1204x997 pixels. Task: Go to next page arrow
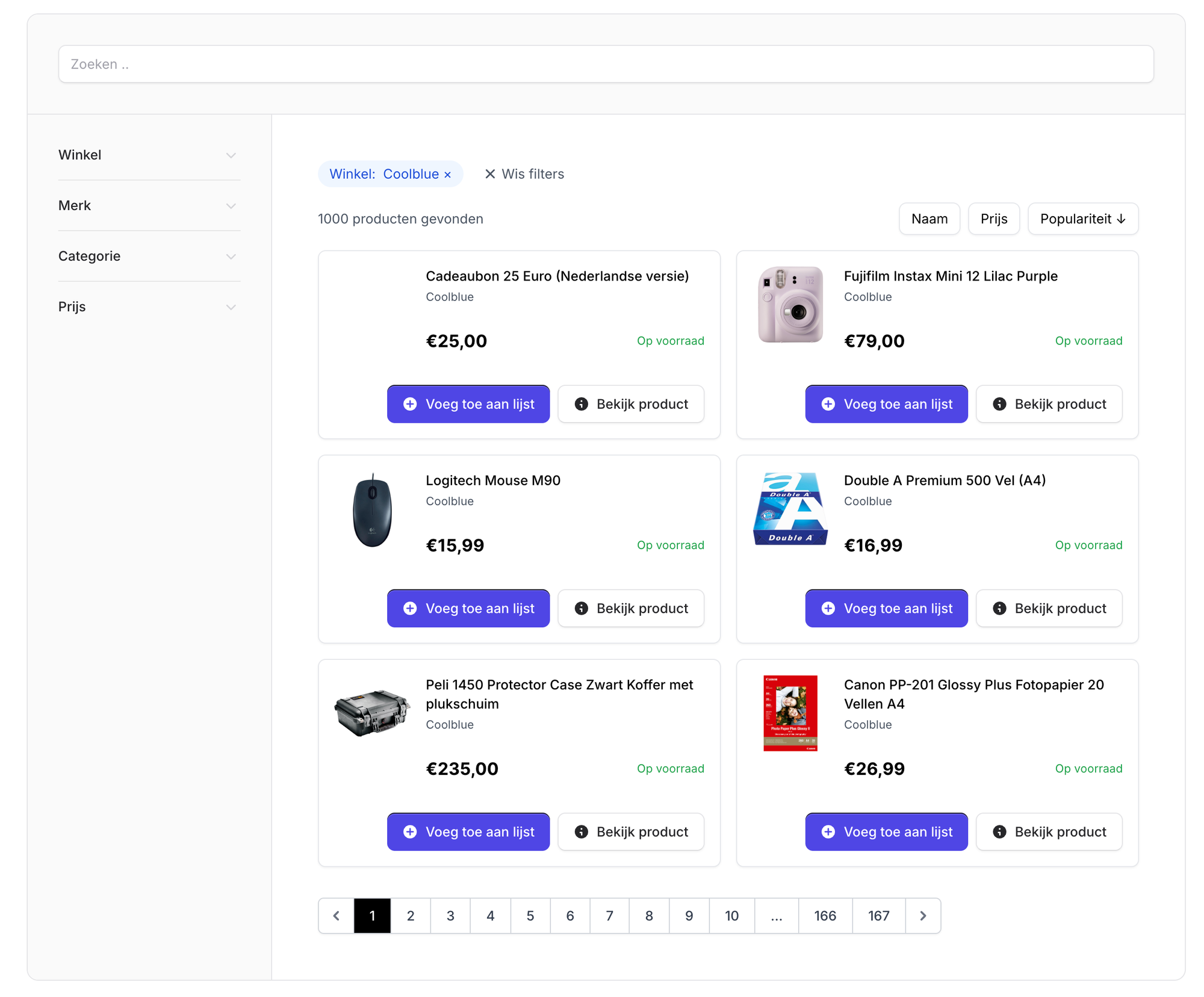(922, 916)
